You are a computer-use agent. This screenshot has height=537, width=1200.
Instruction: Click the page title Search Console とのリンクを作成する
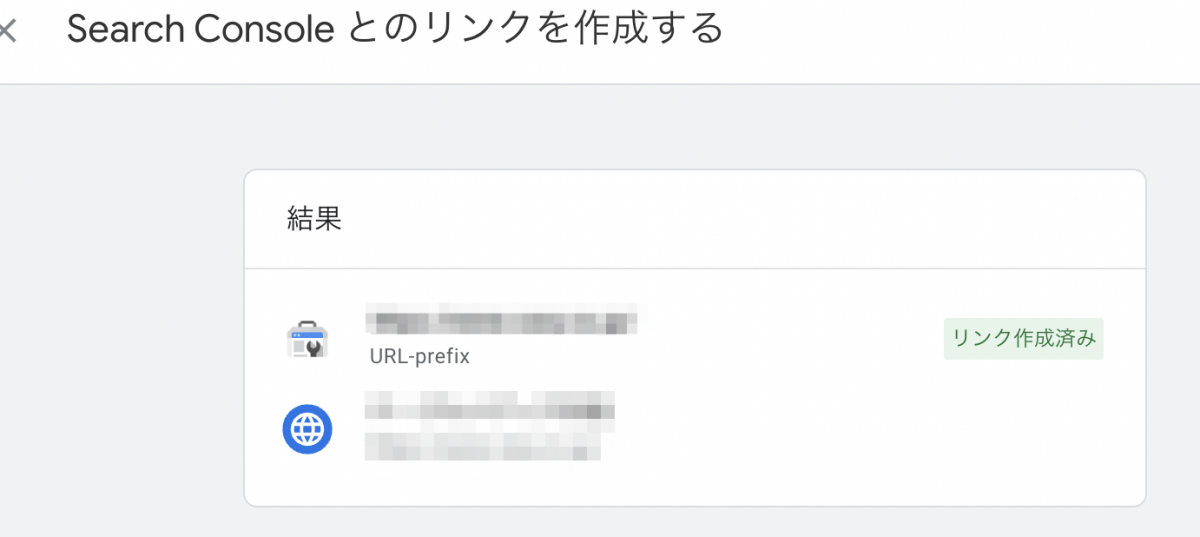(x=395, y=30)
